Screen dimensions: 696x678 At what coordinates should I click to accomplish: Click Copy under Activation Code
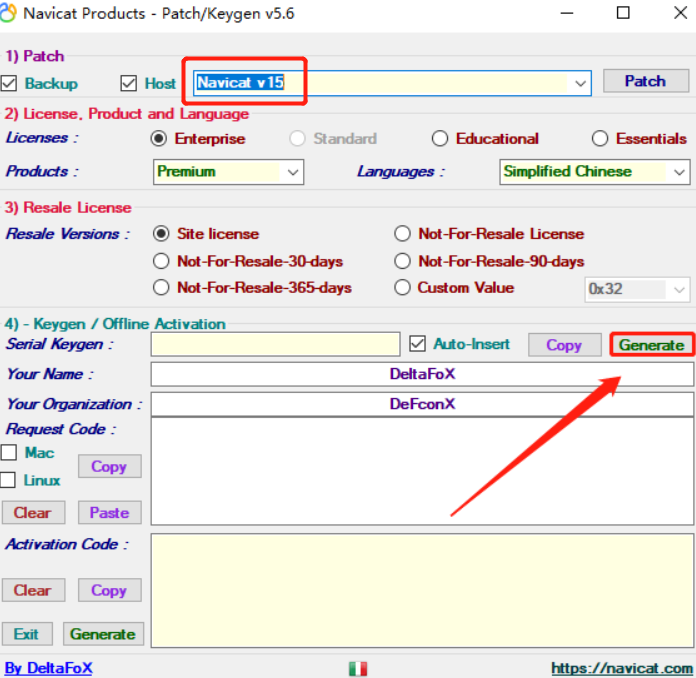click(x=110, y=590)
